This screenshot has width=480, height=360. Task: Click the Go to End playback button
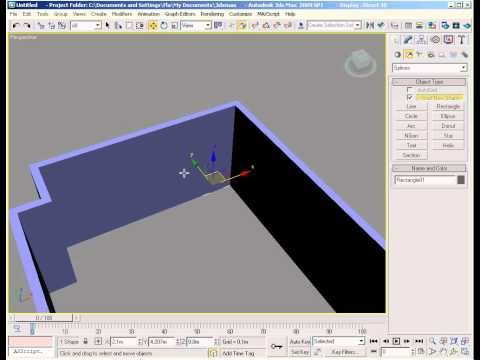click(419, 341)
